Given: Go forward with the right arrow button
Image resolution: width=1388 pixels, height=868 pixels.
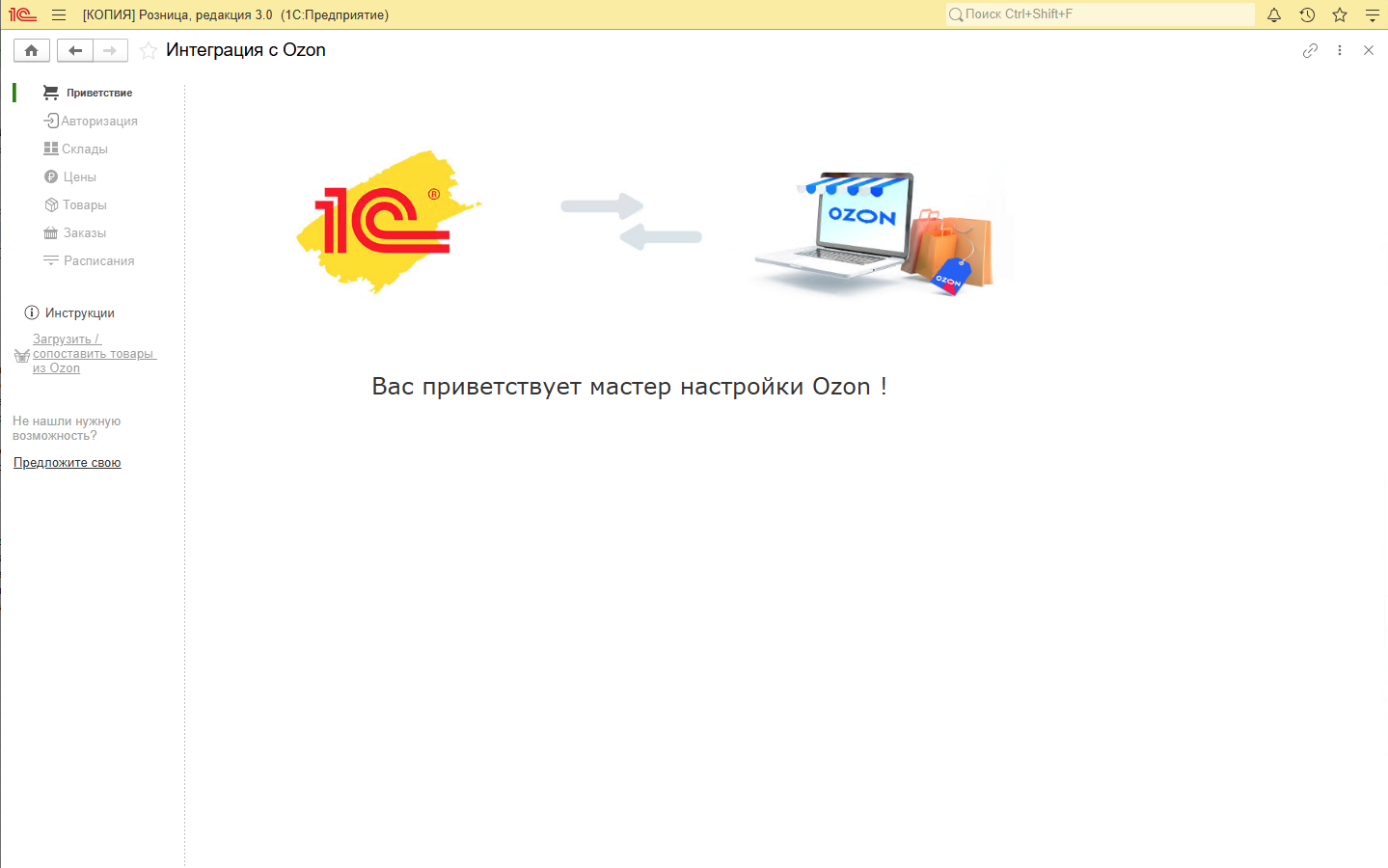Looking at the screenshot, I should pos(110,50).
